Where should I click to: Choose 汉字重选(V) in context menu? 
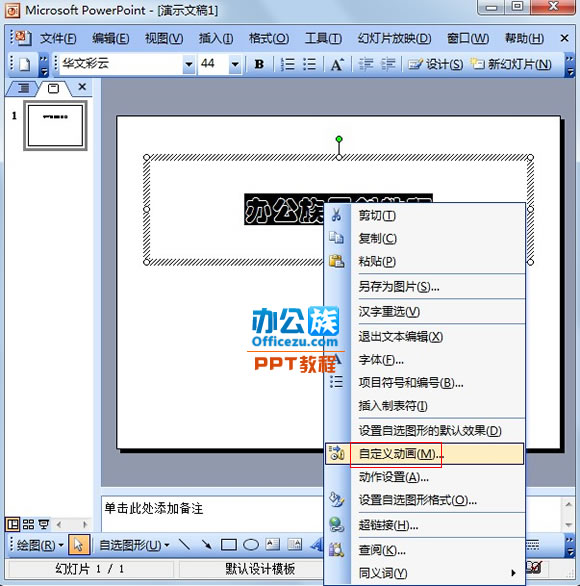click(x=424, y=312)
